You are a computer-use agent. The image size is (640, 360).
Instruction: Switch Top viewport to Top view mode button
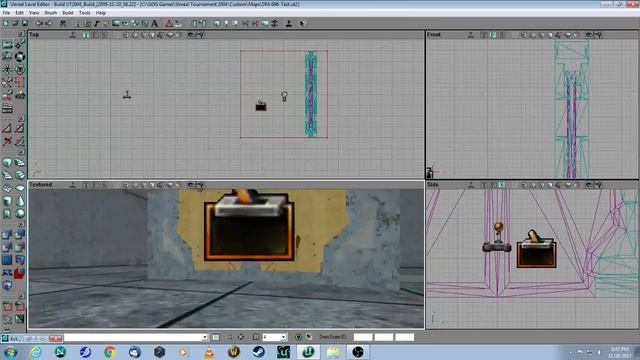click(86, 35)
